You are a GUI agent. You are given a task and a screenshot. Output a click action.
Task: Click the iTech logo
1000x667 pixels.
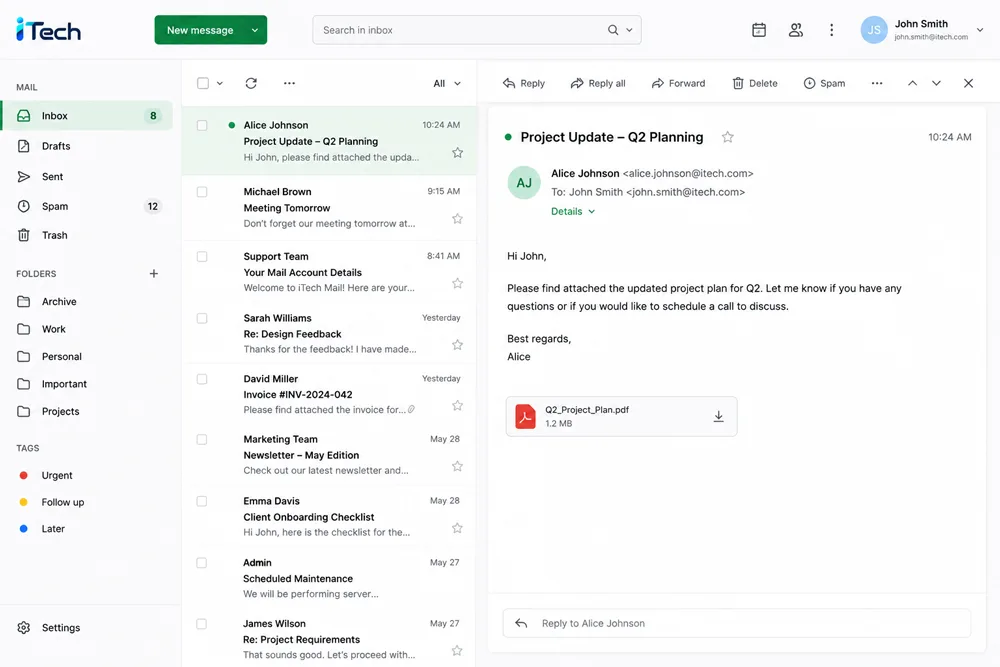click(48, 30)
